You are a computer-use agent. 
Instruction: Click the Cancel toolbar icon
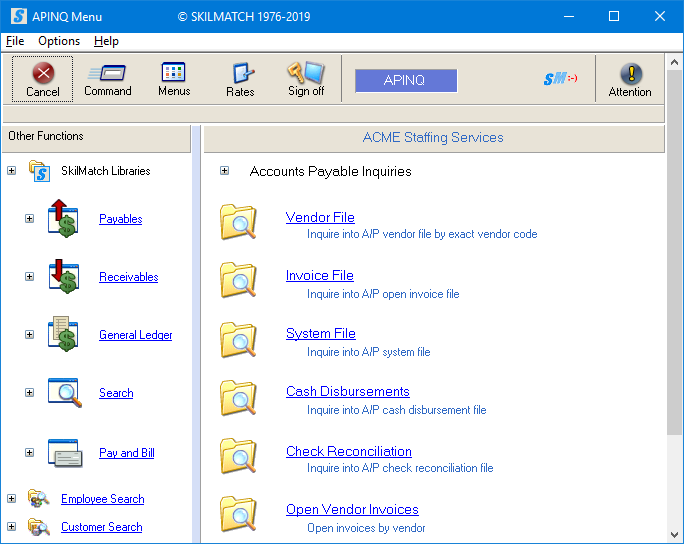pos(43,72)
